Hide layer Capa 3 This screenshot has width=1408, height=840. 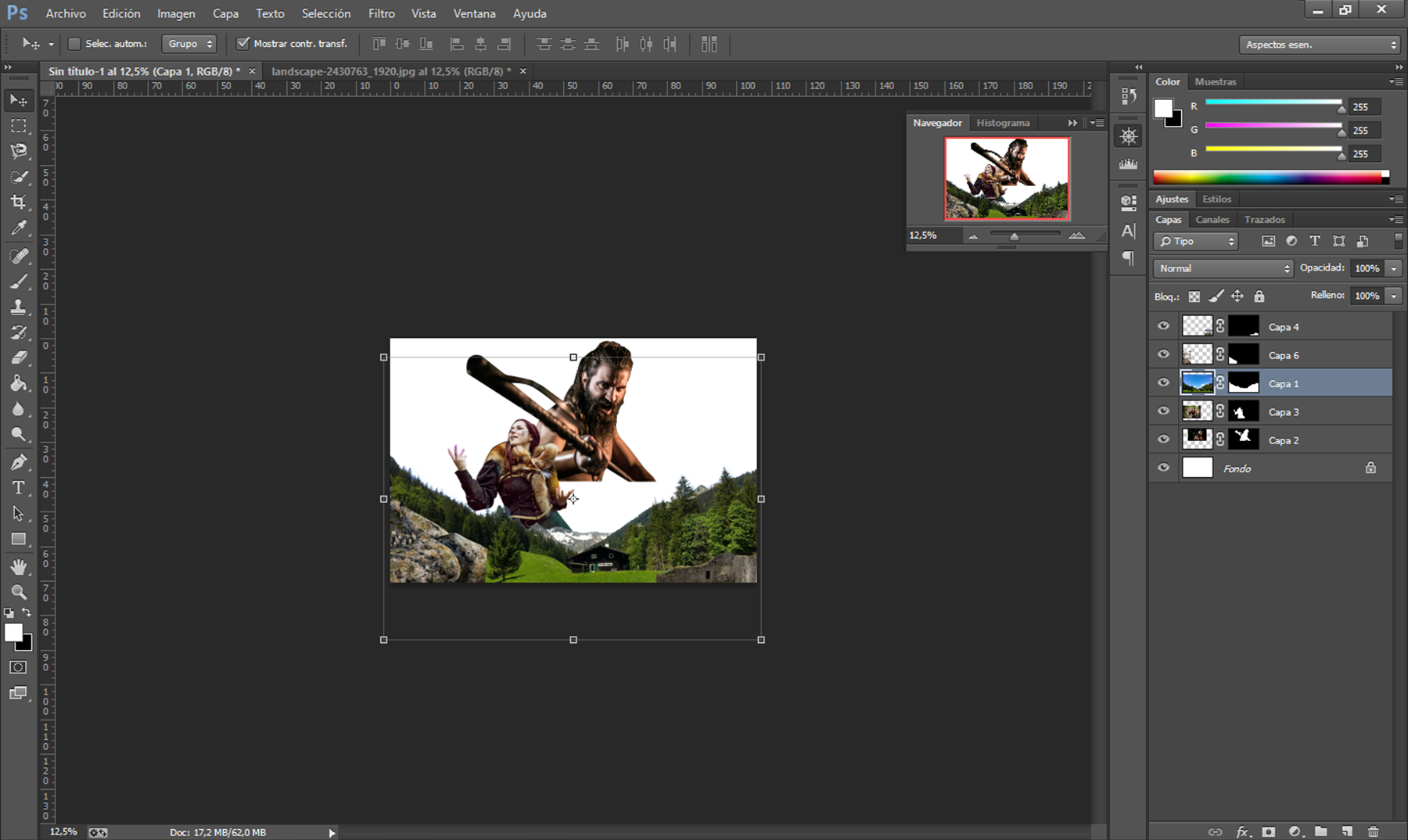pos(1163,411)
